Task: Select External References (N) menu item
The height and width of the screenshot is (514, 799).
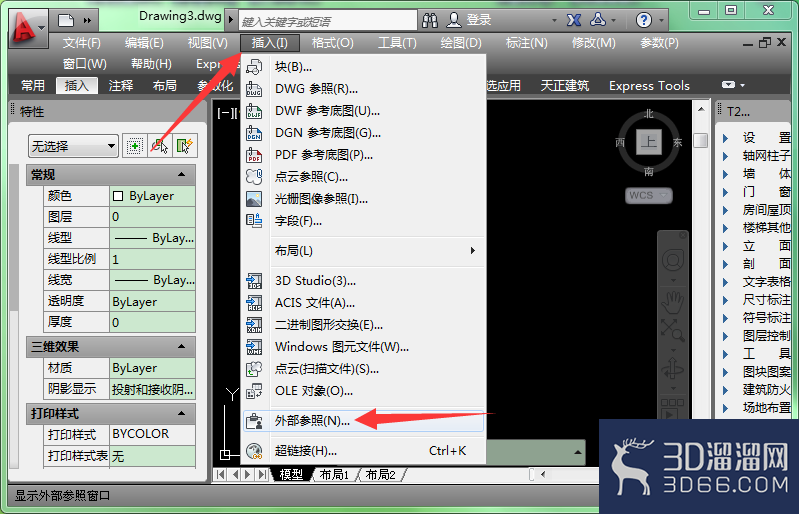Action: pos(363,421)
